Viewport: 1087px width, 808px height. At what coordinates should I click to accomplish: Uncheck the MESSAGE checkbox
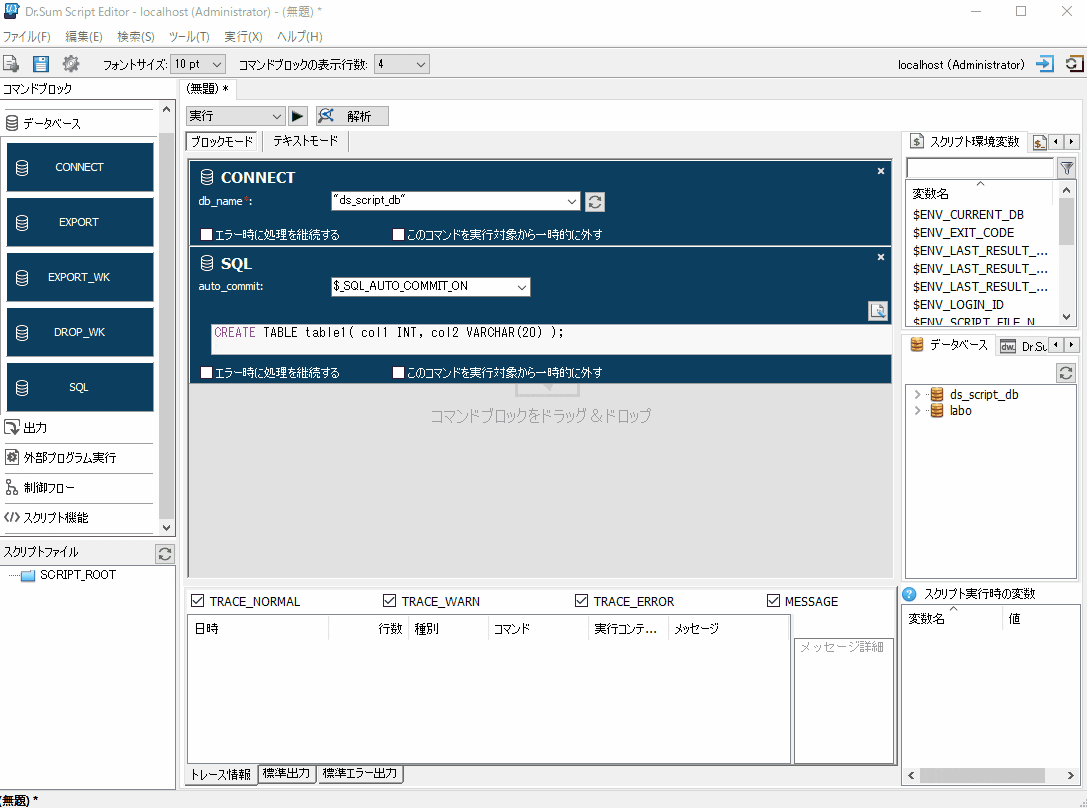pos(774,600)
